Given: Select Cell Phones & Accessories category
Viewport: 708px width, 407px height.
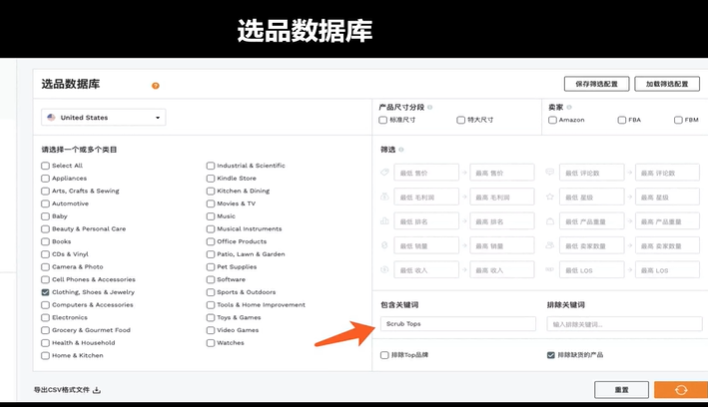Looking at the screenshot, I should coord(45,280).
